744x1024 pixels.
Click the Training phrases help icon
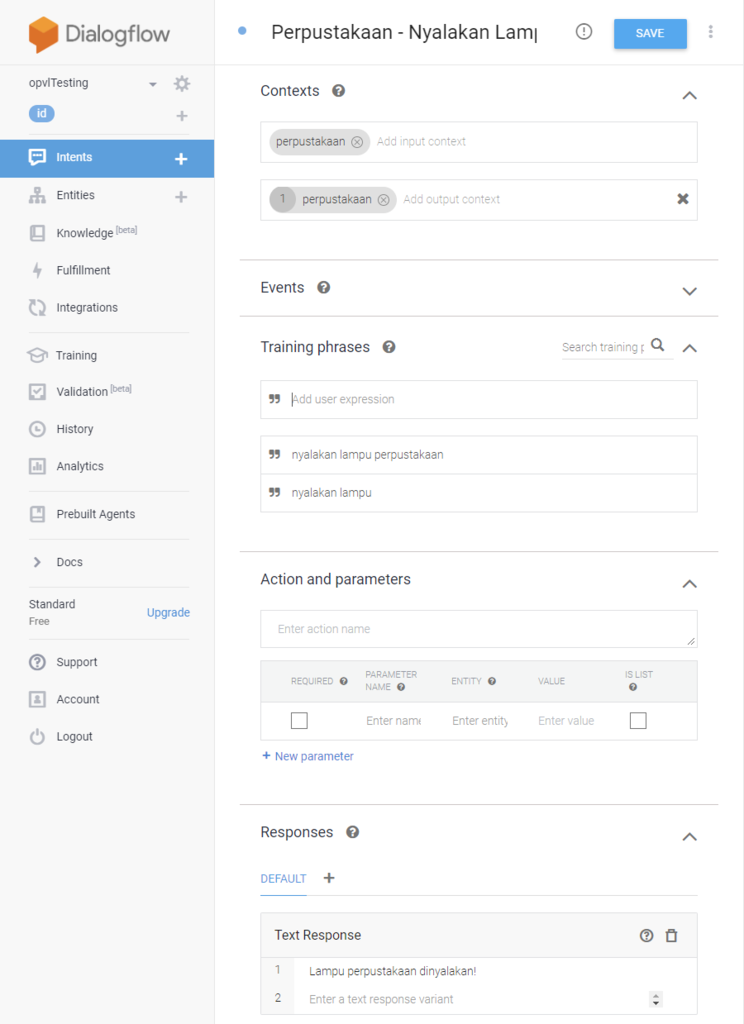point(389,347)
